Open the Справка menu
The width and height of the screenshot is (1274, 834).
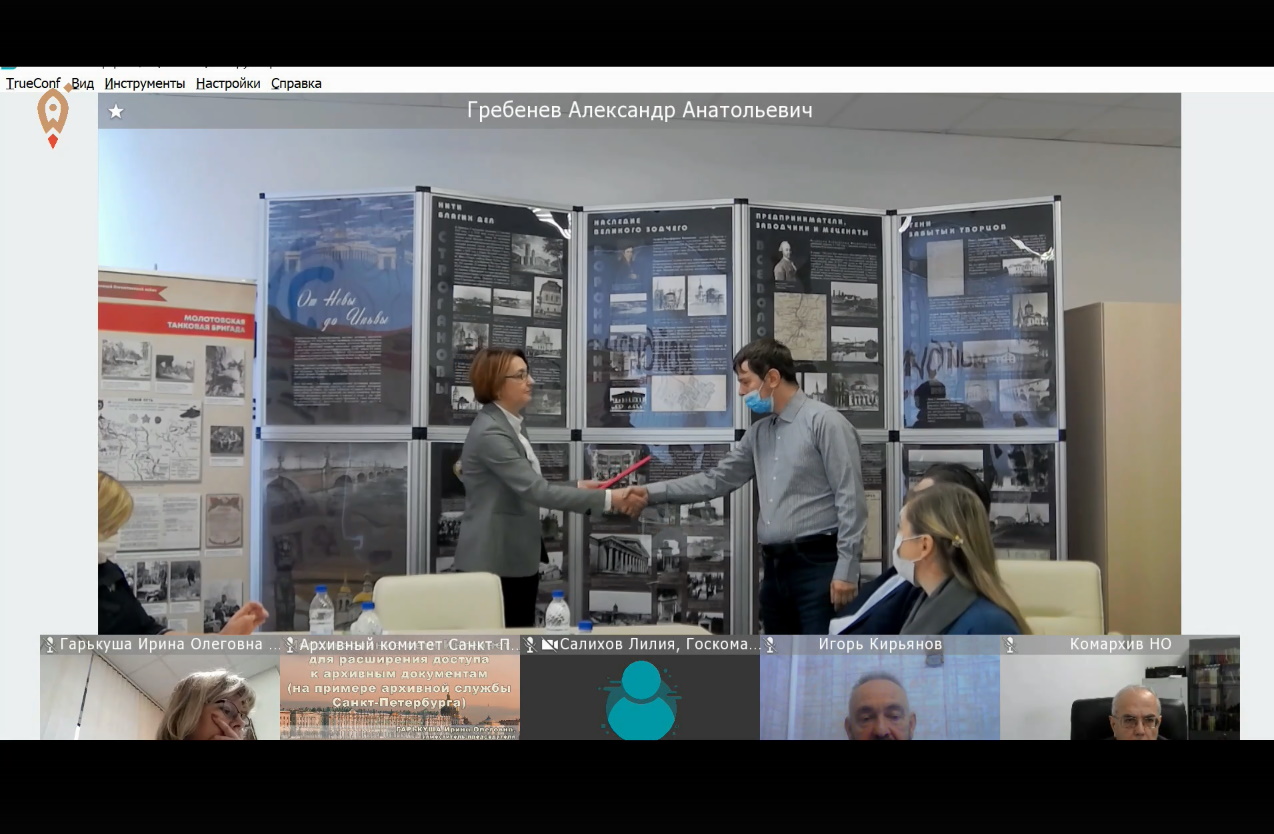point(296,83)
